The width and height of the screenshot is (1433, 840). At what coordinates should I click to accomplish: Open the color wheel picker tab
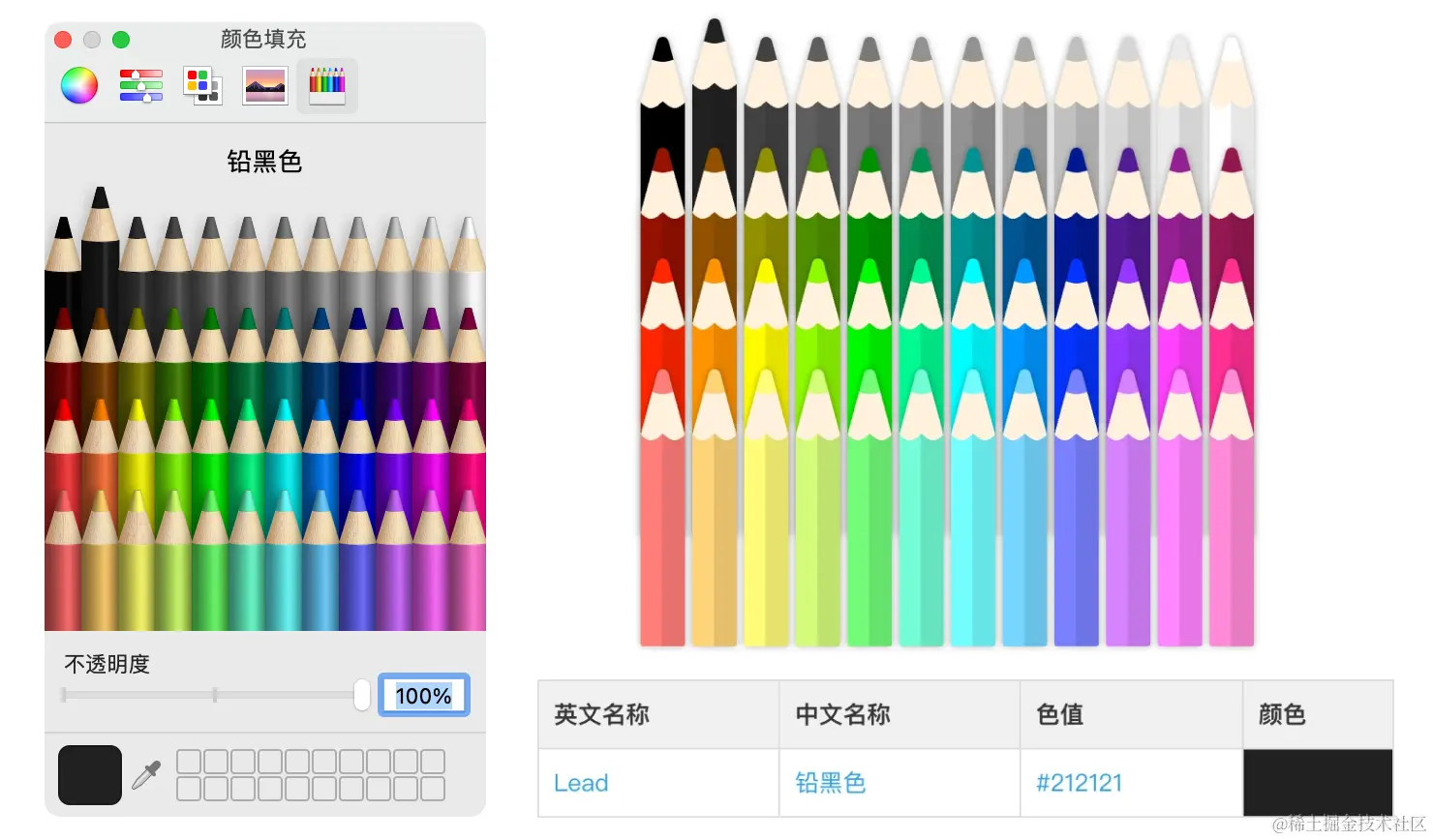click(x=79, y=86)
